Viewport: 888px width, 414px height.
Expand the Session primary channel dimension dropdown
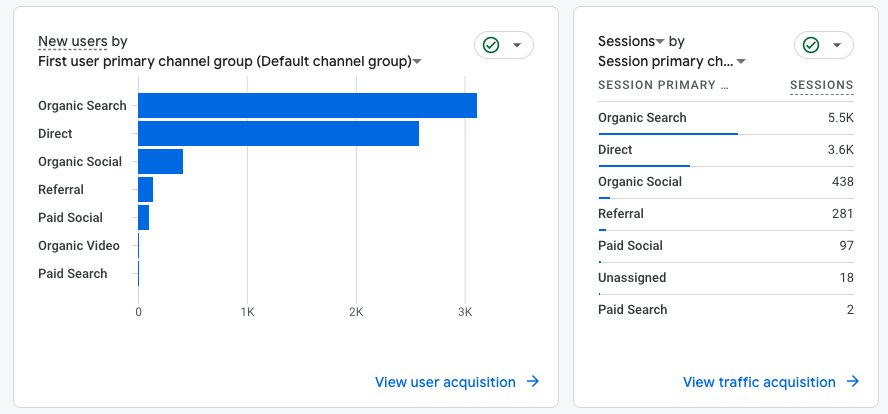[x=741, y=62]
